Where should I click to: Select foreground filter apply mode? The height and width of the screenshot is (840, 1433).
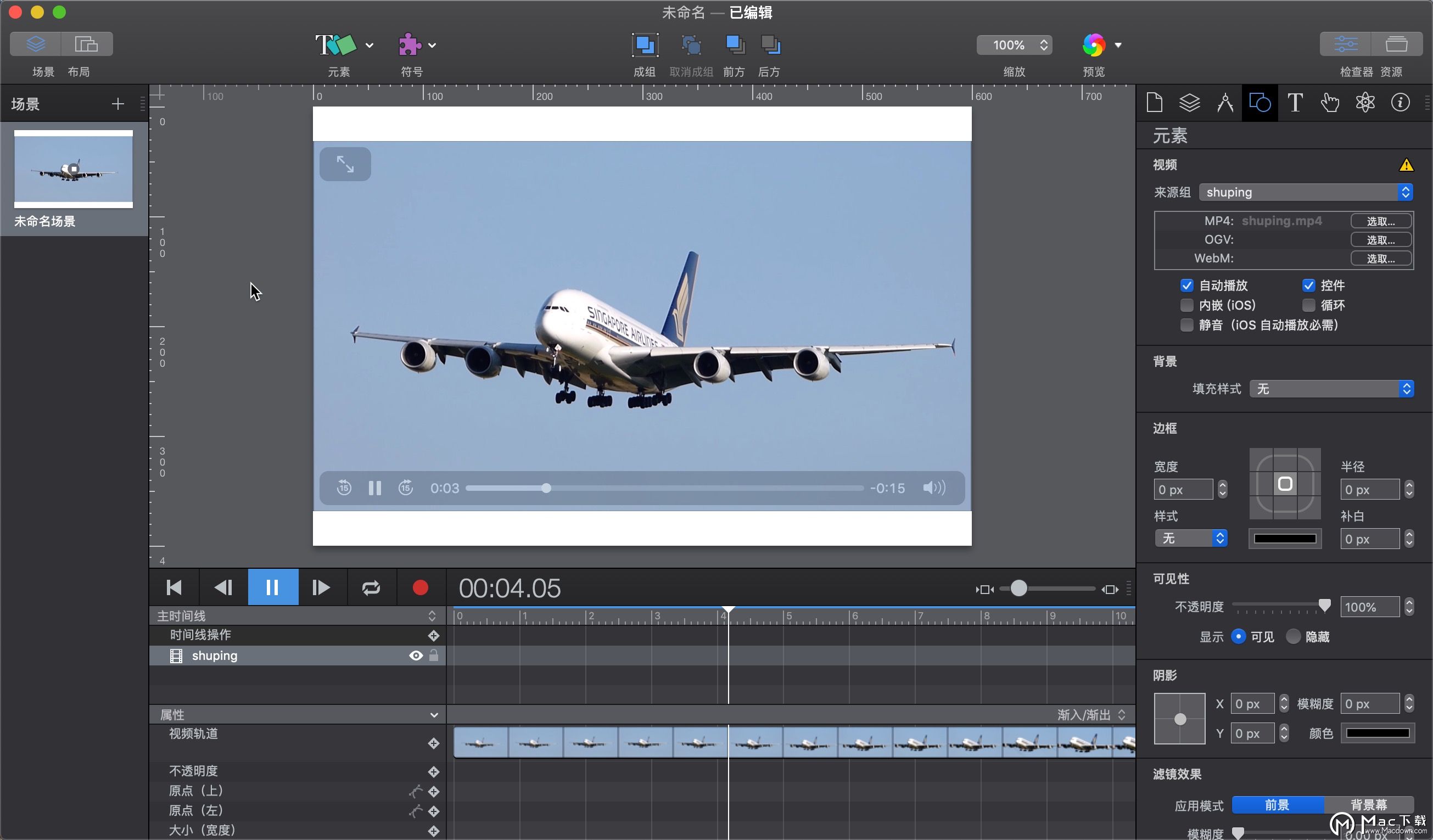1277,804
